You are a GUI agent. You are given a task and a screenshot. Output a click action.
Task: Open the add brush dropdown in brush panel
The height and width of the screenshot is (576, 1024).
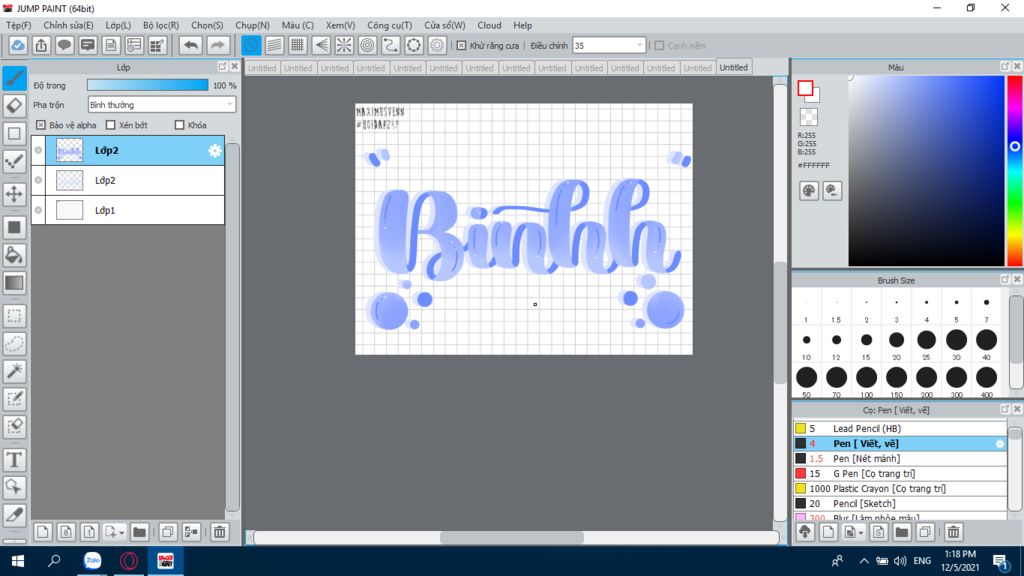pyautogui.click(x=861, y=533)
